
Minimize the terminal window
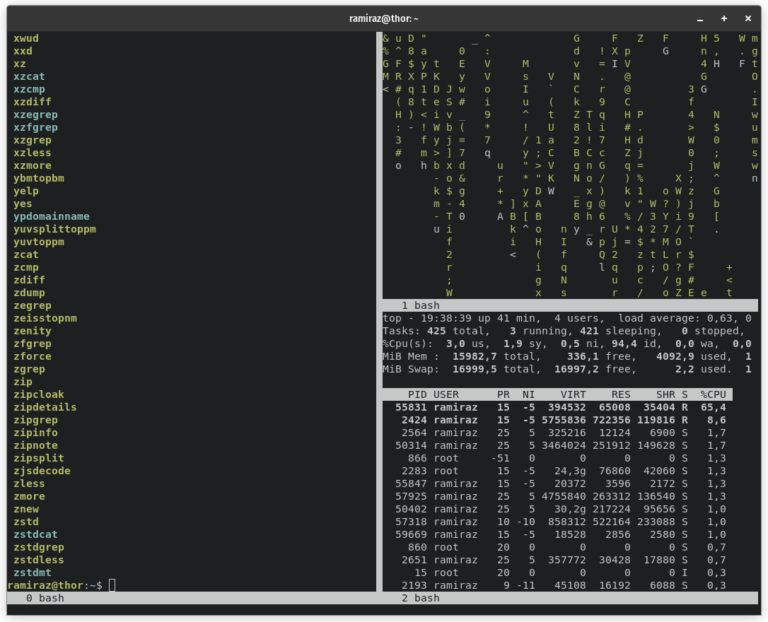[x=700, y=18]
